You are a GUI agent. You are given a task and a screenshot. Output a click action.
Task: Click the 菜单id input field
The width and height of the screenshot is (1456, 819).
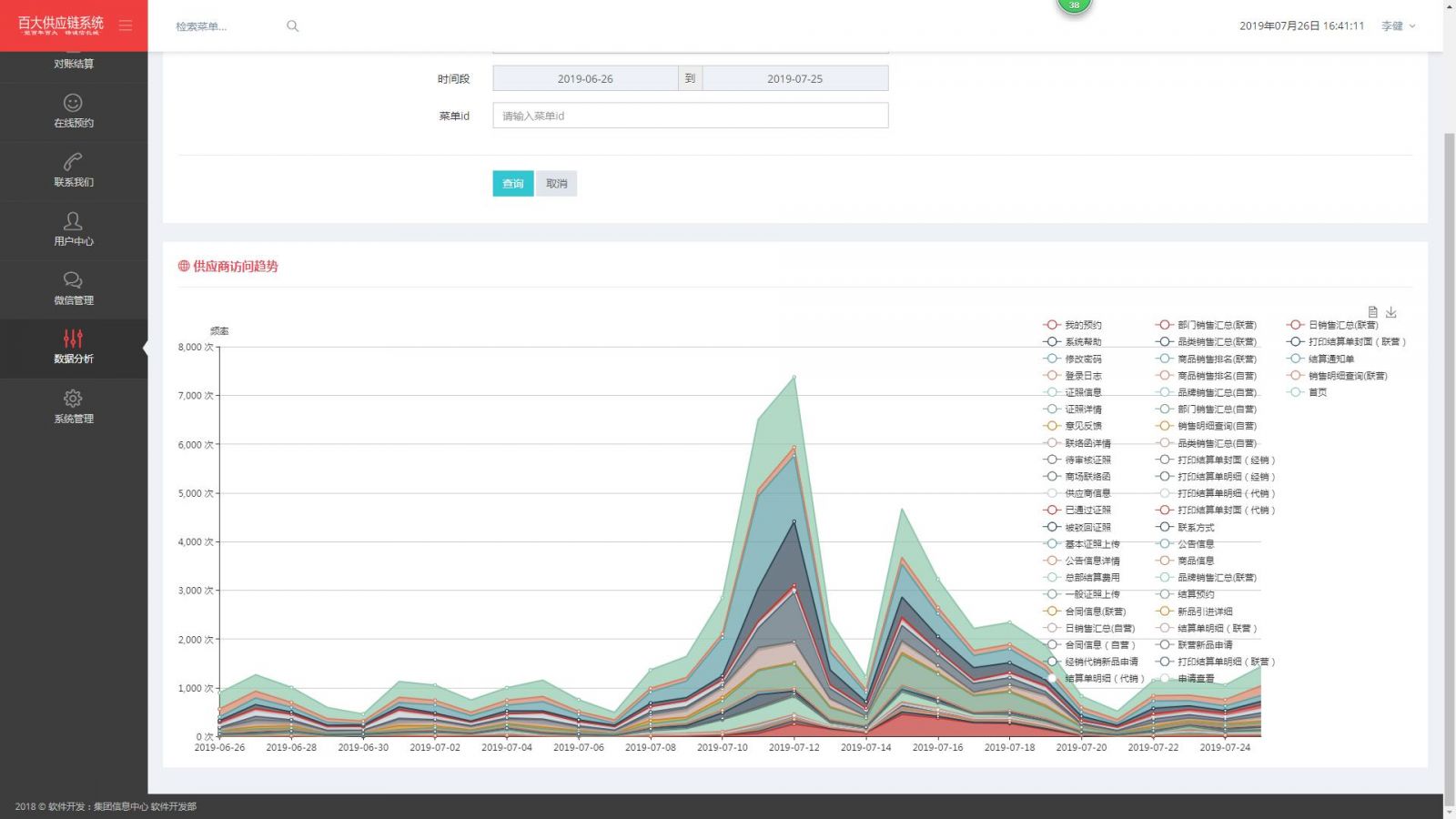[x=690, y=116]
